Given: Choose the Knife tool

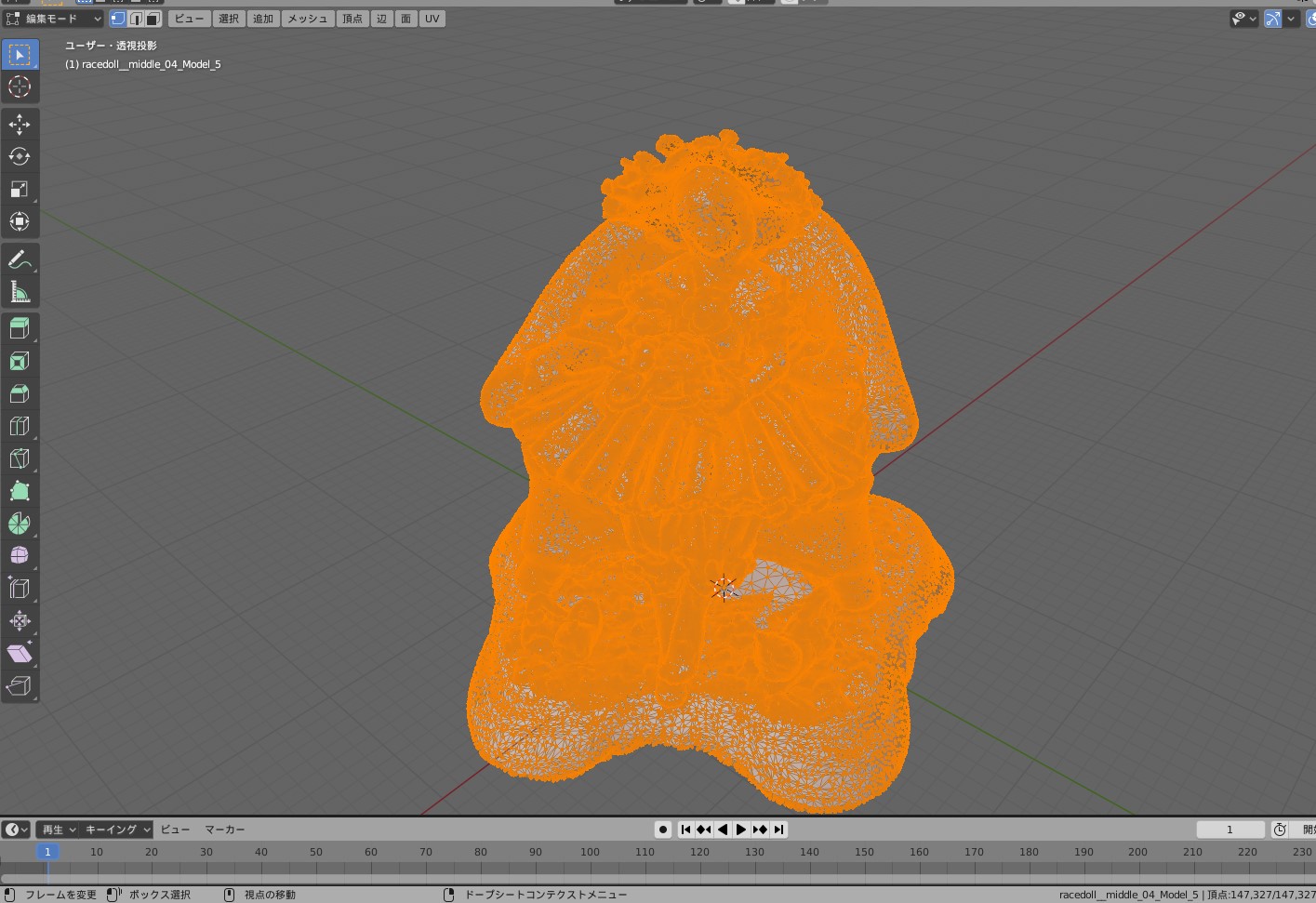Looking at the screenshot, I should 20,458.
